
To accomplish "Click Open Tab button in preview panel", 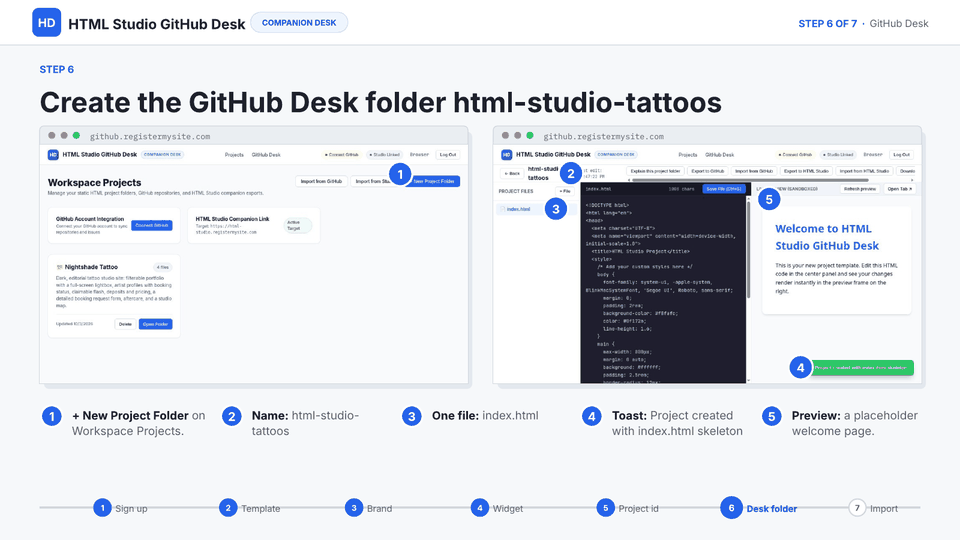I will 899,189.
